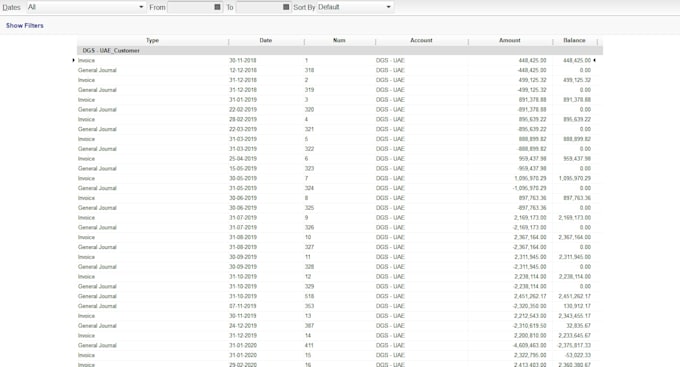Select the DGS - UAE_Customer group header row
Viewport: 680px width, 367px height.
[x=340, y=50]
